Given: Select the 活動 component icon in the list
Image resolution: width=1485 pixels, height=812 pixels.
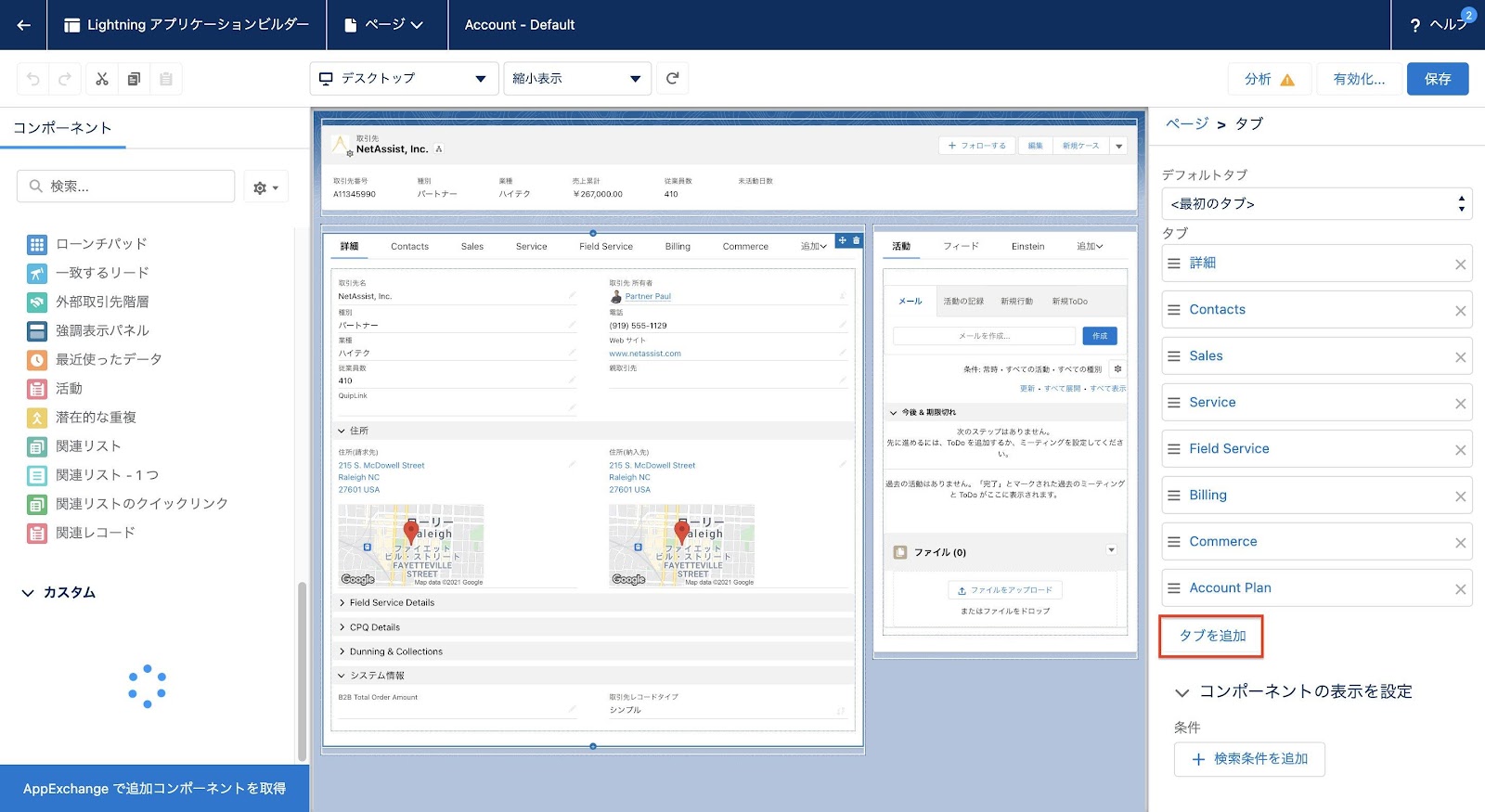Looking at the screenshot, I should point(37,389).
